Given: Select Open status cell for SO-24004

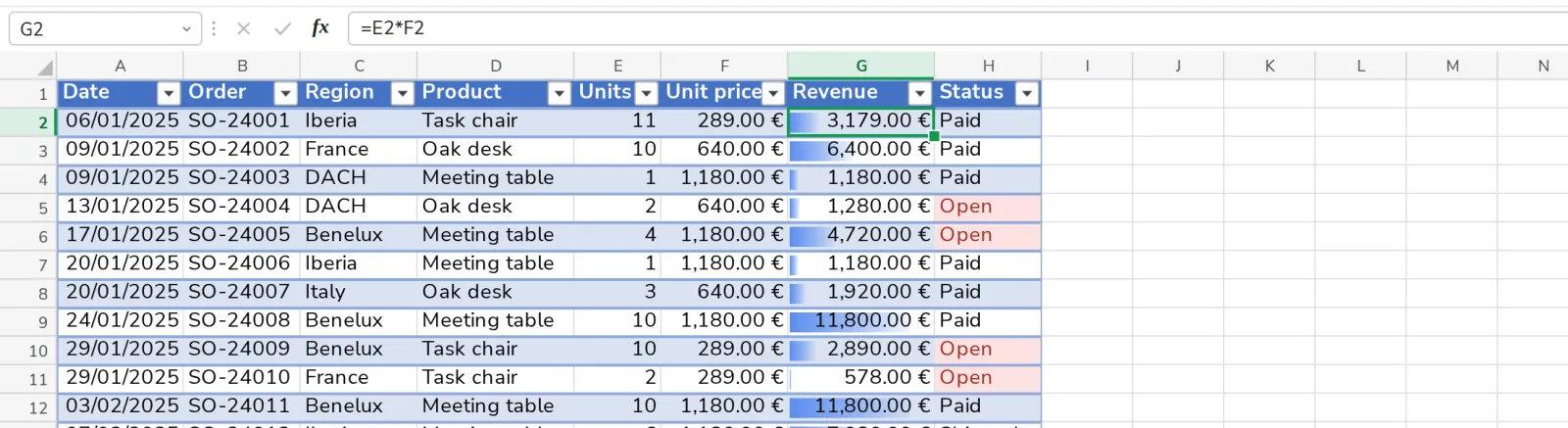Looking at the screenshot, I should [x=988, y=207].
